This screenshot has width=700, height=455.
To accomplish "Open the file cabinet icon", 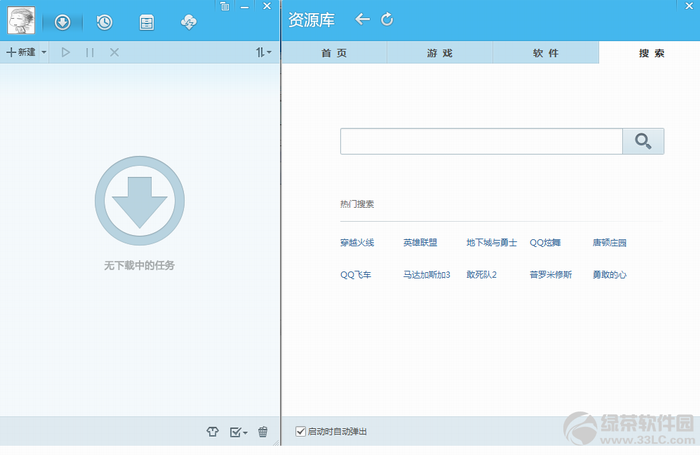I will click(x=147, y=22).
